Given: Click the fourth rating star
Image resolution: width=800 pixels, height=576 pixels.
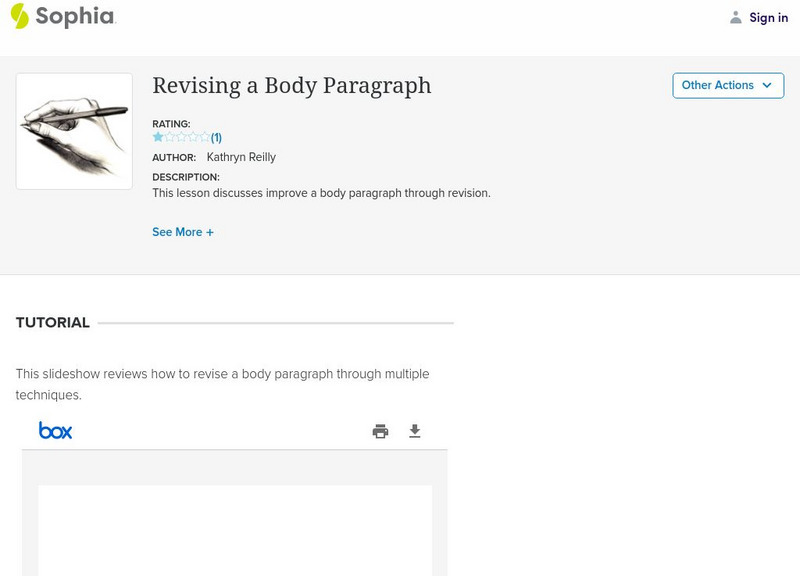Looking at the screenshot, I should (193, 137).
